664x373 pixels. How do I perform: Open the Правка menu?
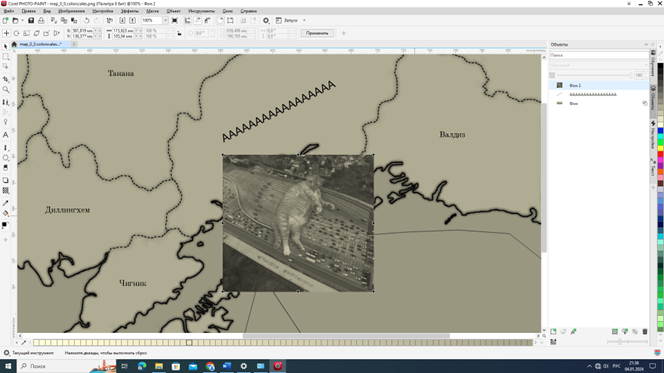29,11
